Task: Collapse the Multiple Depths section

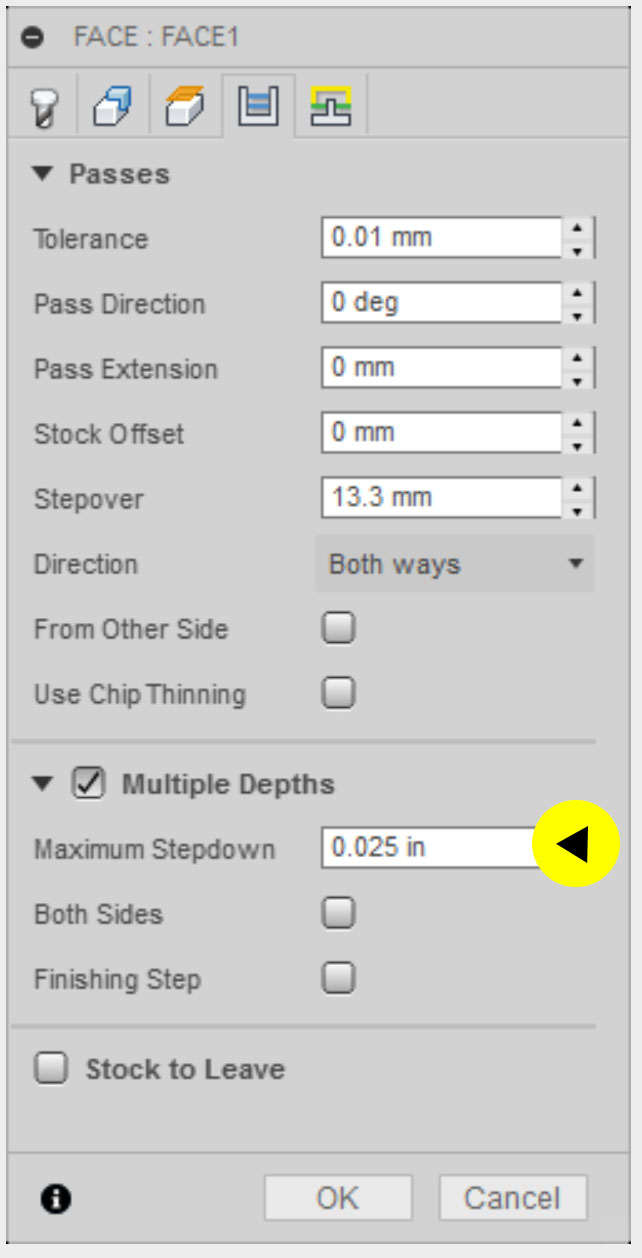Action: point(41,784)
